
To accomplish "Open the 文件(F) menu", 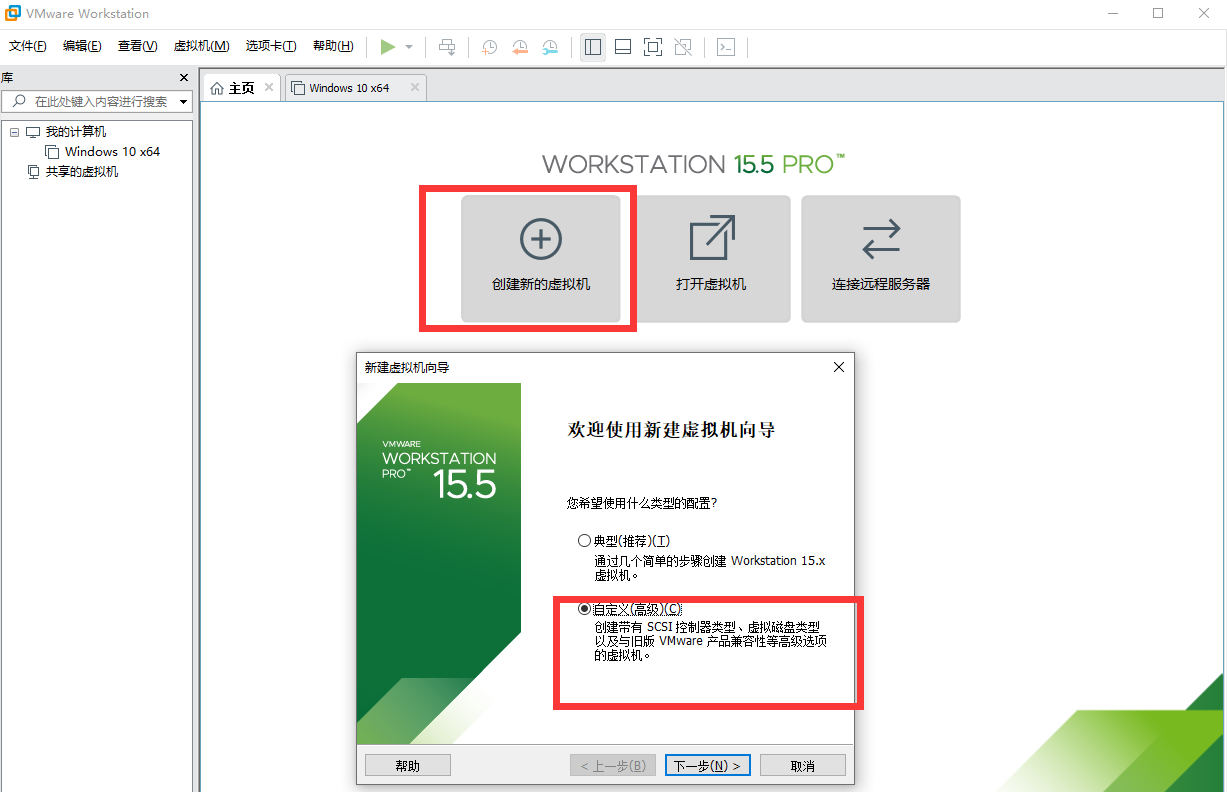I will tap(28, 46).
